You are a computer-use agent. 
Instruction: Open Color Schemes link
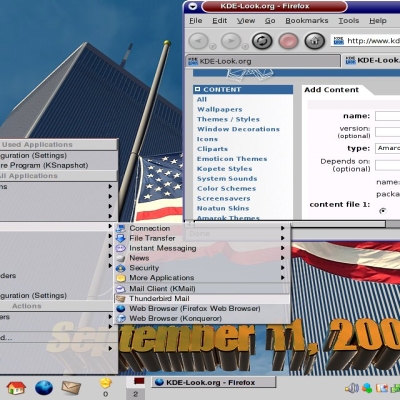[x=227, y=188]
